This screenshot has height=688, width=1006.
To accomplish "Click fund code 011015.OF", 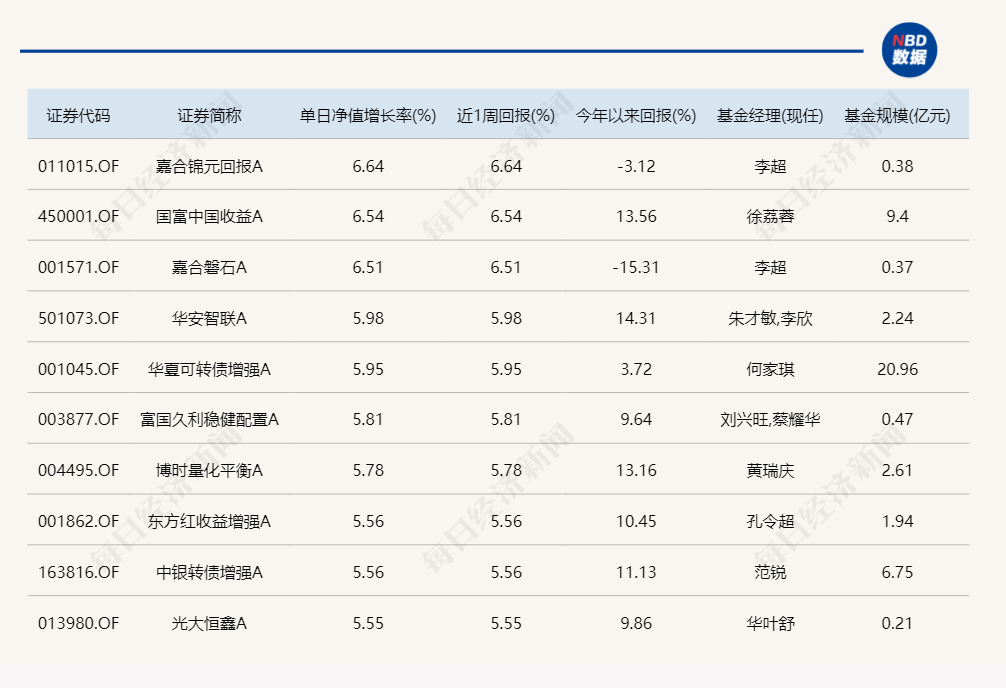I will [x=78, y=166].
